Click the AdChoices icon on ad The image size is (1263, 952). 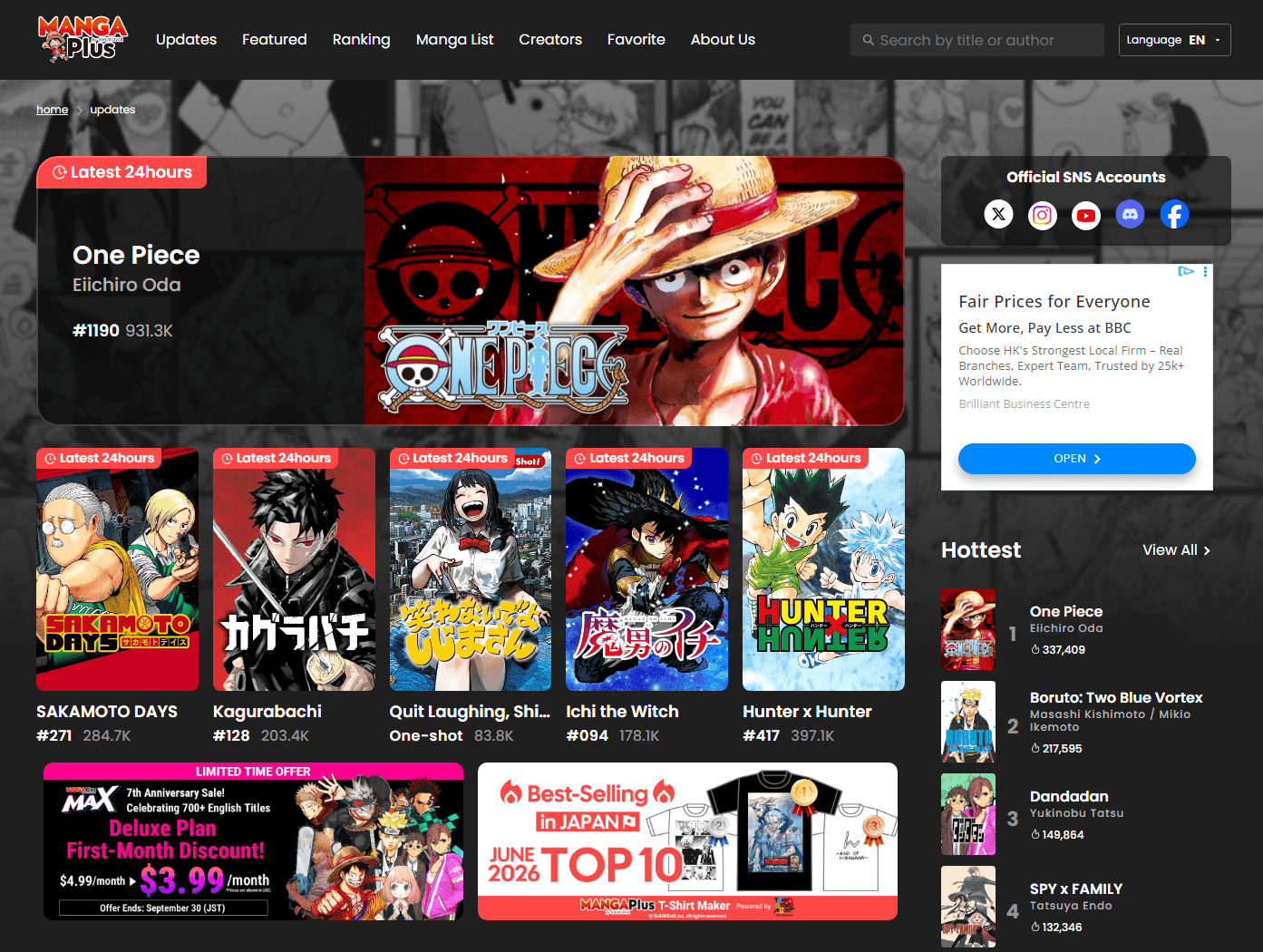tap(1185, 271)
